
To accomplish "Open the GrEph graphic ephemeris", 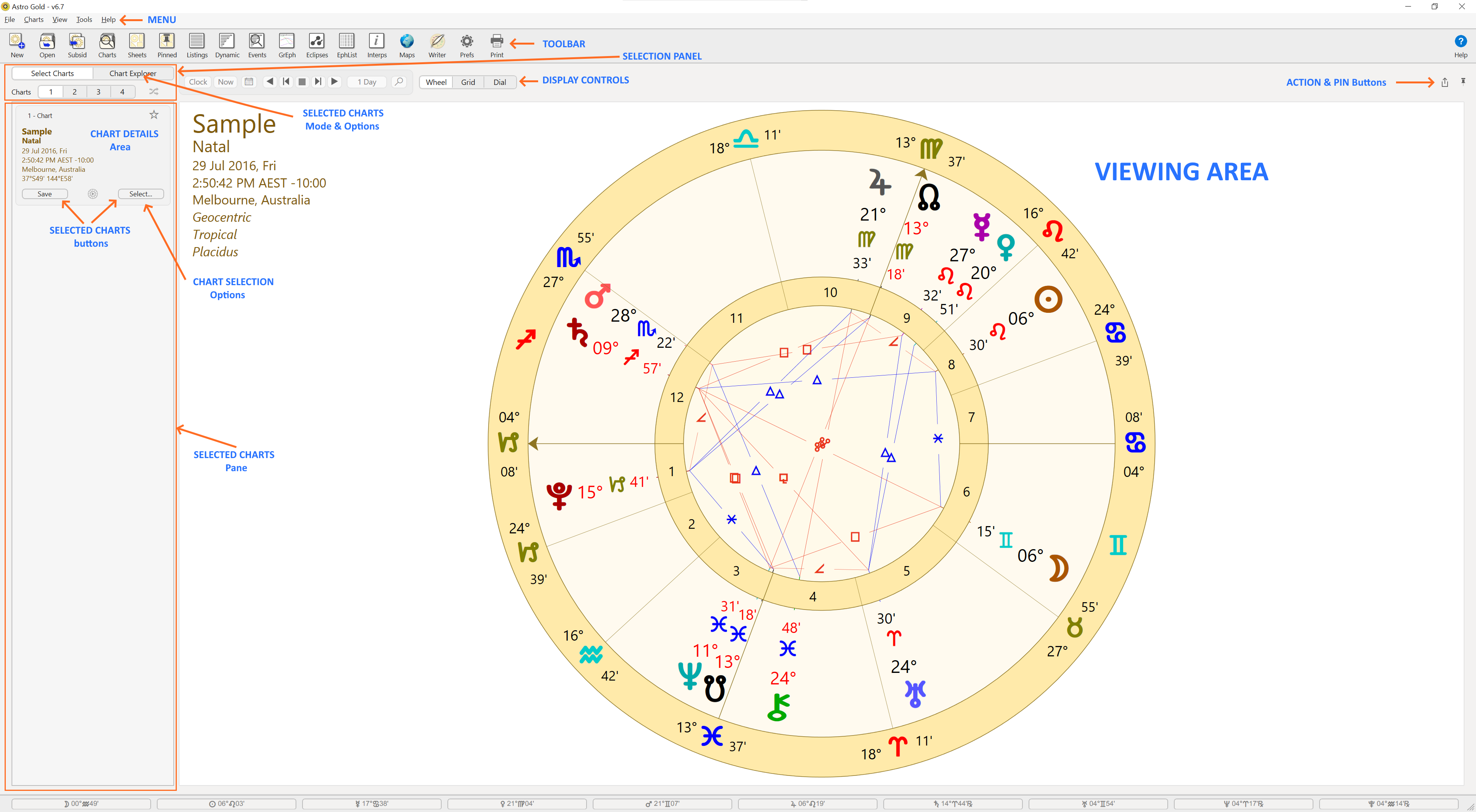I will point(286,45).
